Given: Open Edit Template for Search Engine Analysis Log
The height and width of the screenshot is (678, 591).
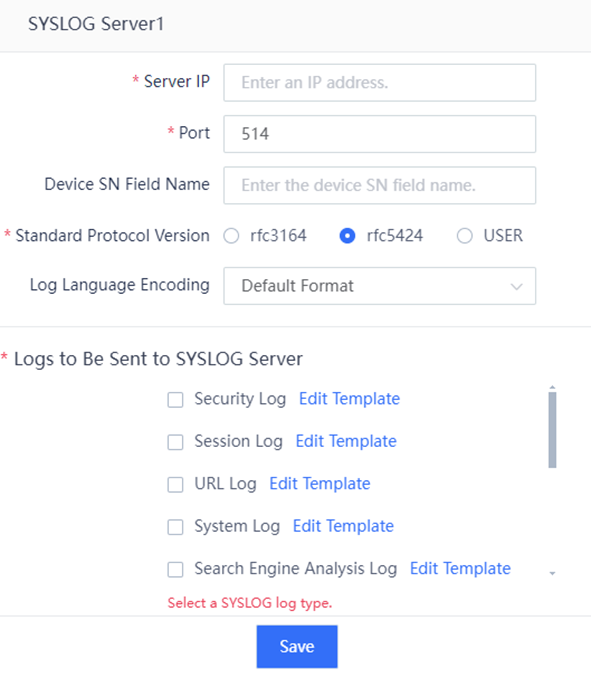Looking at the screenshot, I should pyautogui.click(x=460, y=568).
